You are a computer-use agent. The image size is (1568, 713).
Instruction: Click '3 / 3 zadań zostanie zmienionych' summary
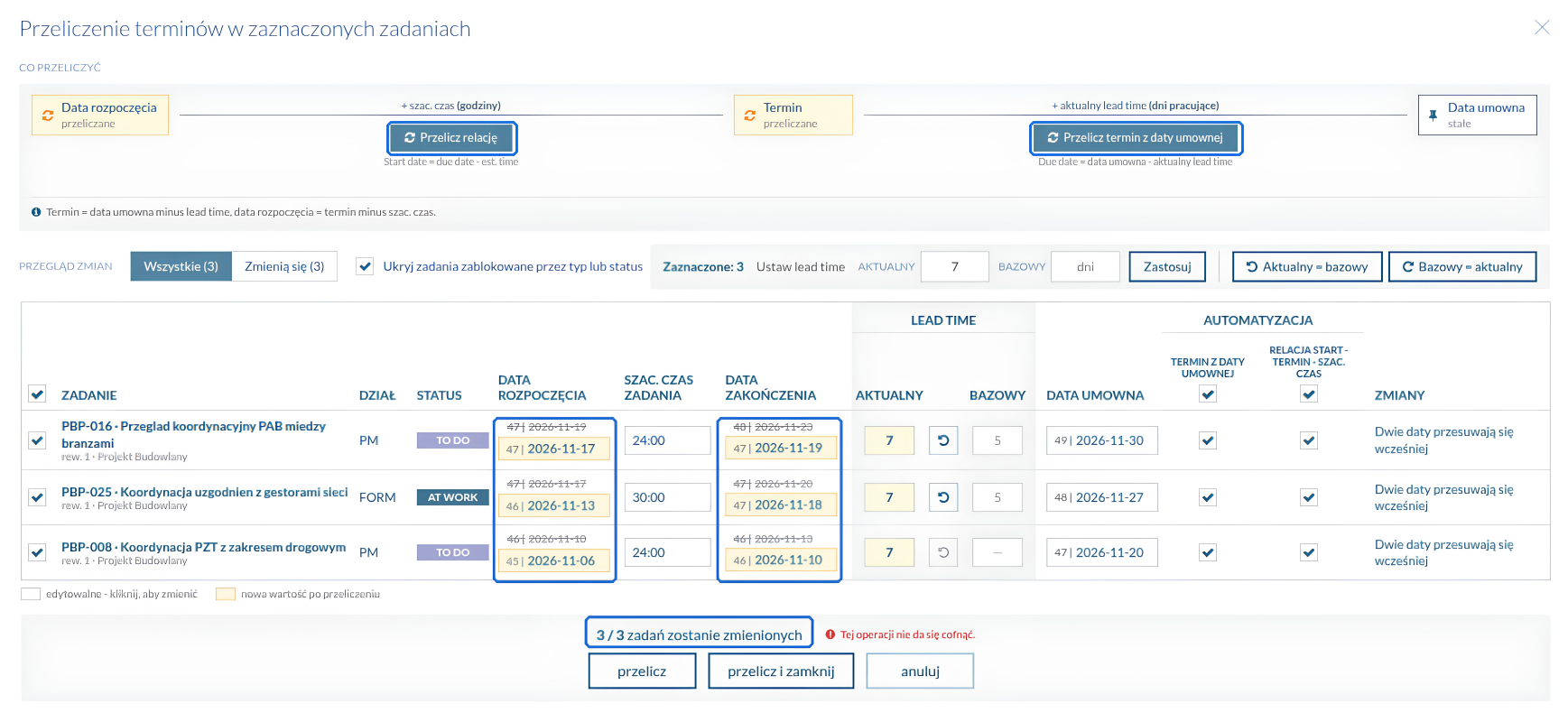(699, 634)
